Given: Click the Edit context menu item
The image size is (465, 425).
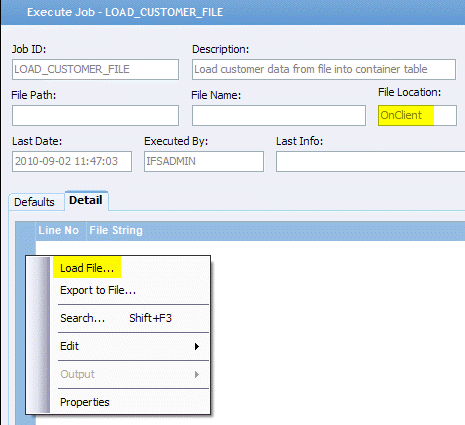Looking at the screenshot, I should click(x=70, y=346).
